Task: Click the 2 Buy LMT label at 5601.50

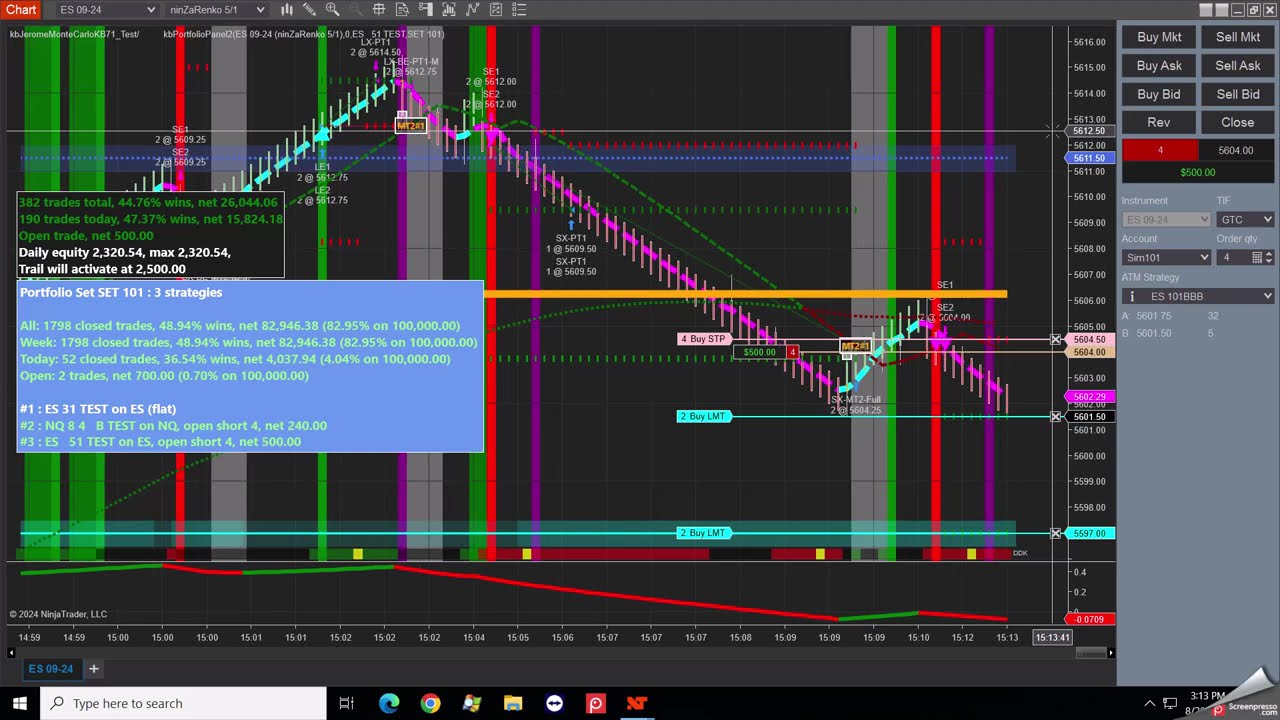Action: pyautogui.click(x=703, y=416)
